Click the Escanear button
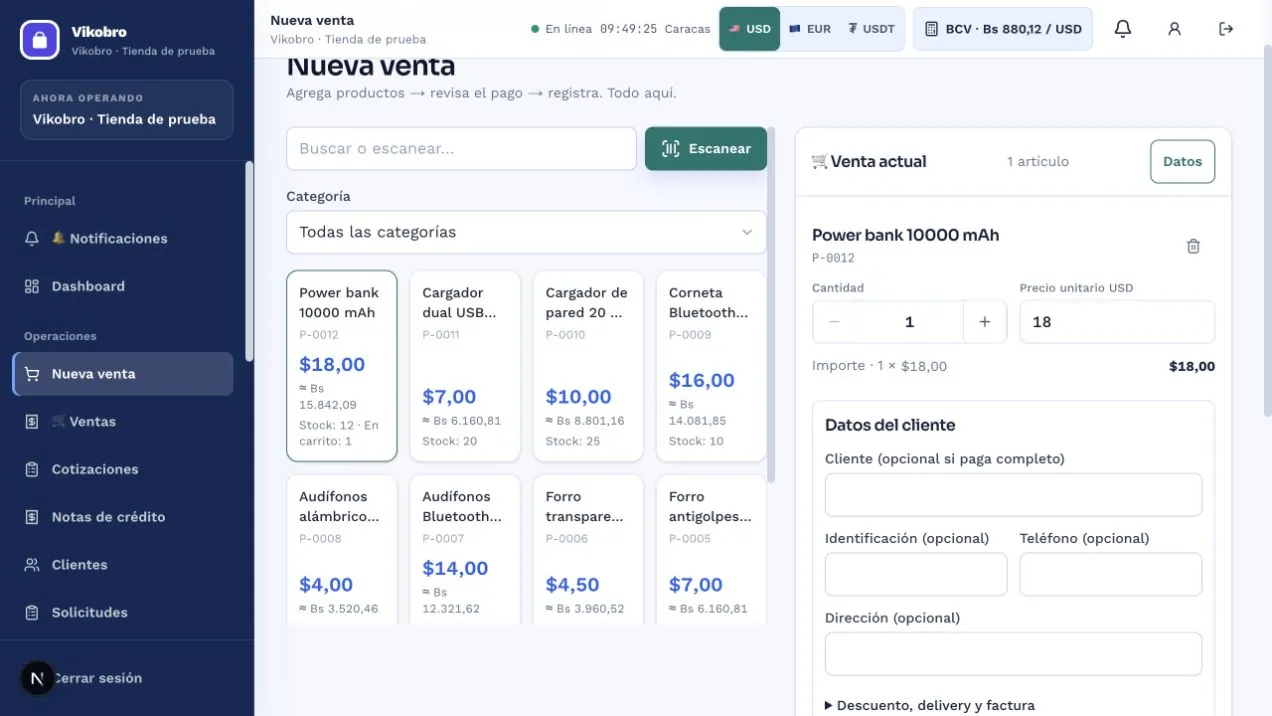Image resolution: width=1272 pixels, height=716 pixels. [x=706, y=148]
